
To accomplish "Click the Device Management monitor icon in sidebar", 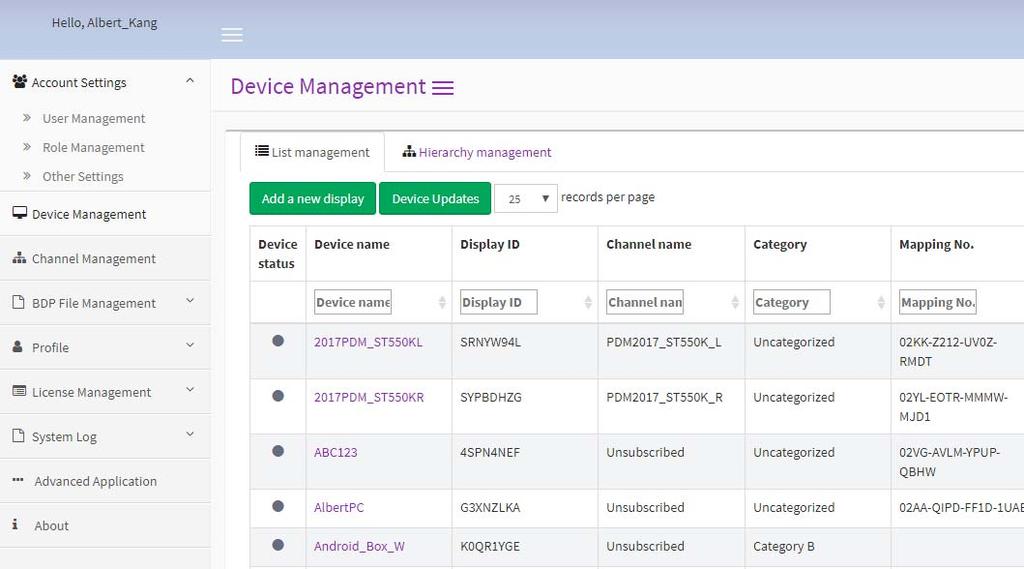I will pyautogui.click(x=20, y=213).
